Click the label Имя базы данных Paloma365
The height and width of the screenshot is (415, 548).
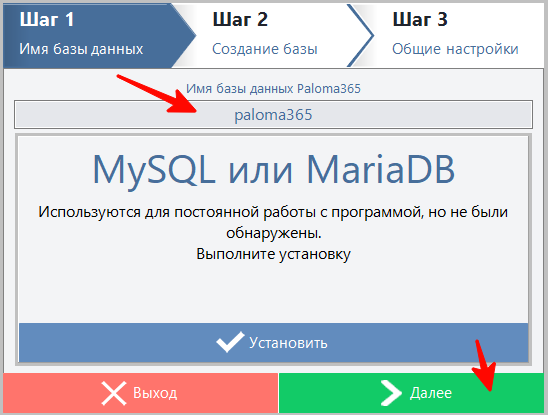[x=273, y=88]
